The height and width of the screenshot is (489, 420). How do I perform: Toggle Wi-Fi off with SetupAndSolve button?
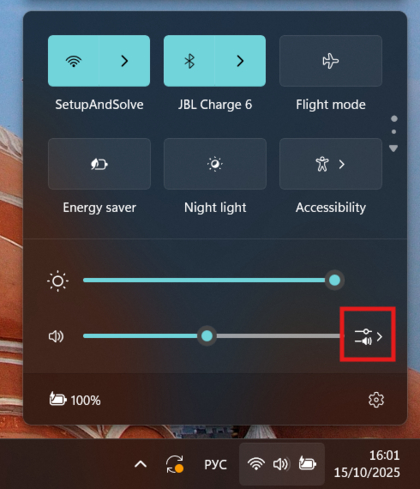(x=74, y=61)
